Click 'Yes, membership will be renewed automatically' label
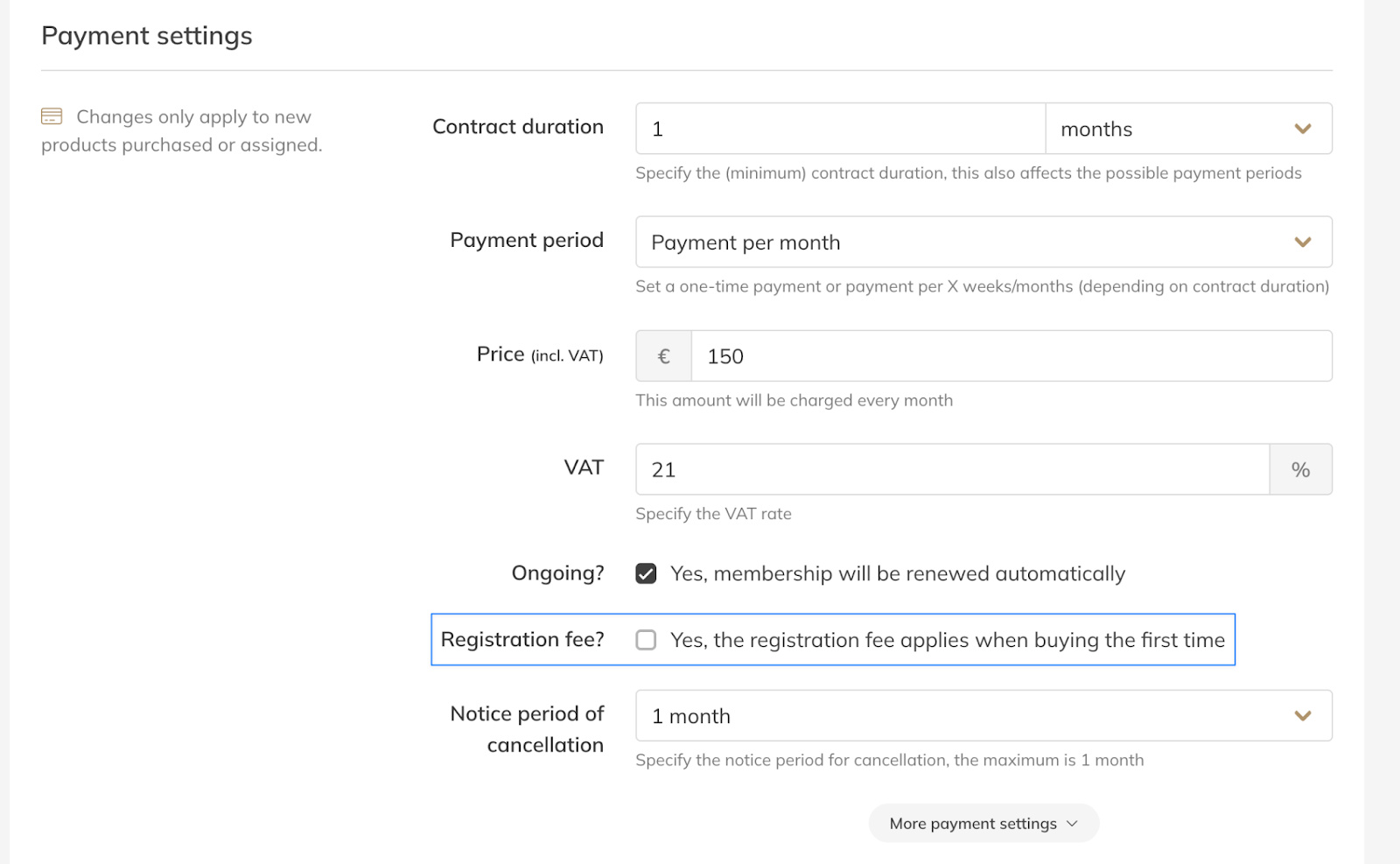The height and width of the screenshot is (864, 1400). 897,574
